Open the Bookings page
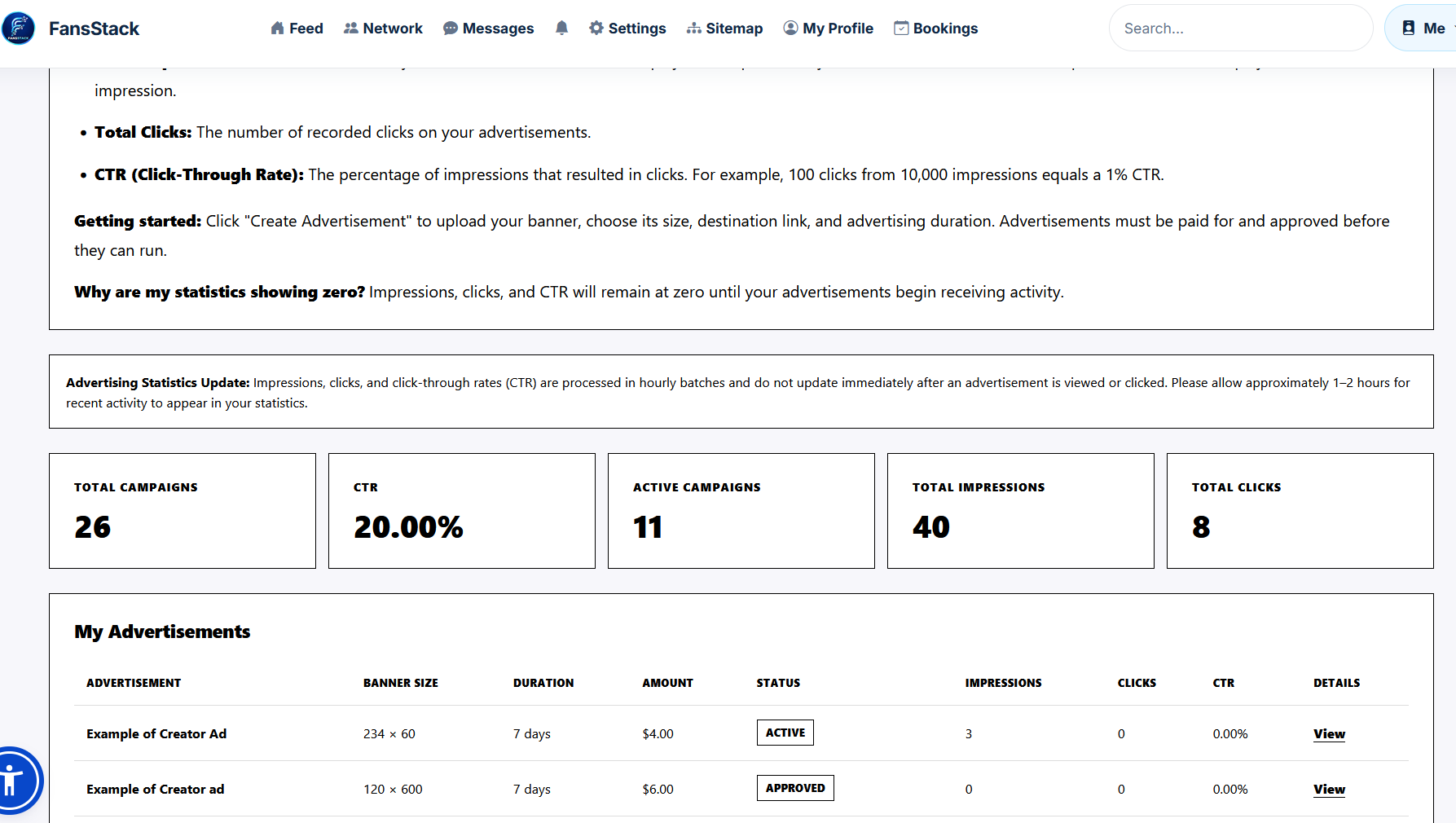The height and width of the screenshot is (823, 1456). click(935, 29)
